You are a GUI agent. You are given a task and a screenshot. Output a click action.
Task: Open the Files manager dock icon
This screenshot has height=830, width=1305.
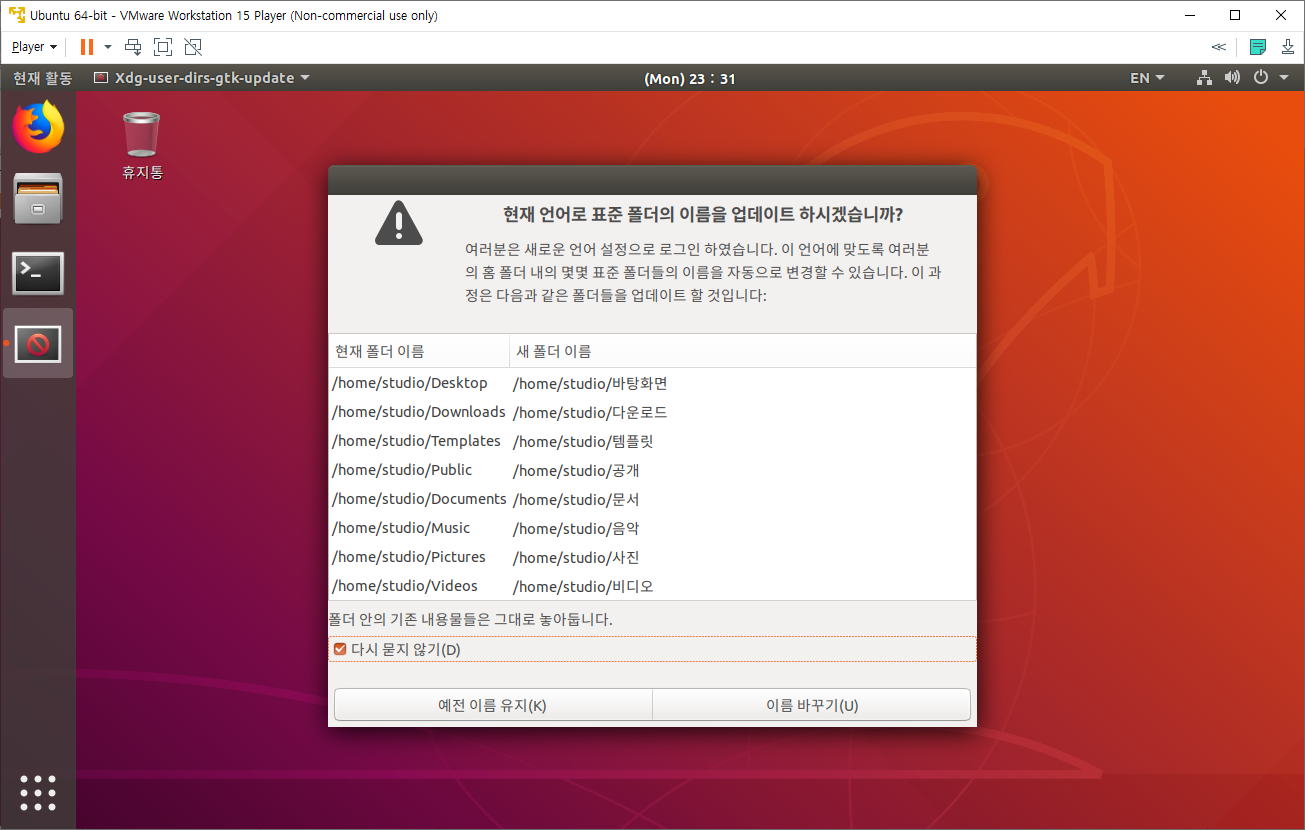click(x=38, y=198)
